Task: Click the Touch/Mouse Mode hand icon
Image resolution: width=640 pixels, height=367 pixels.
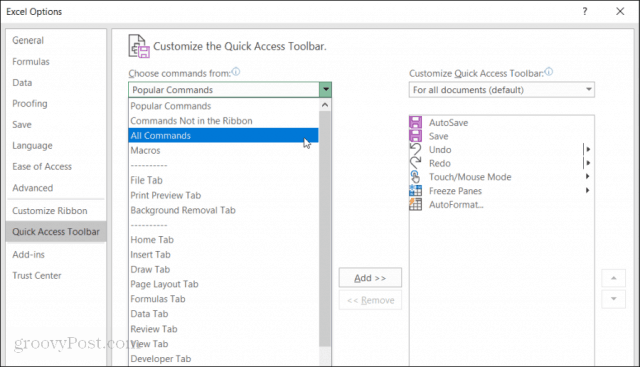Action: 416,177
